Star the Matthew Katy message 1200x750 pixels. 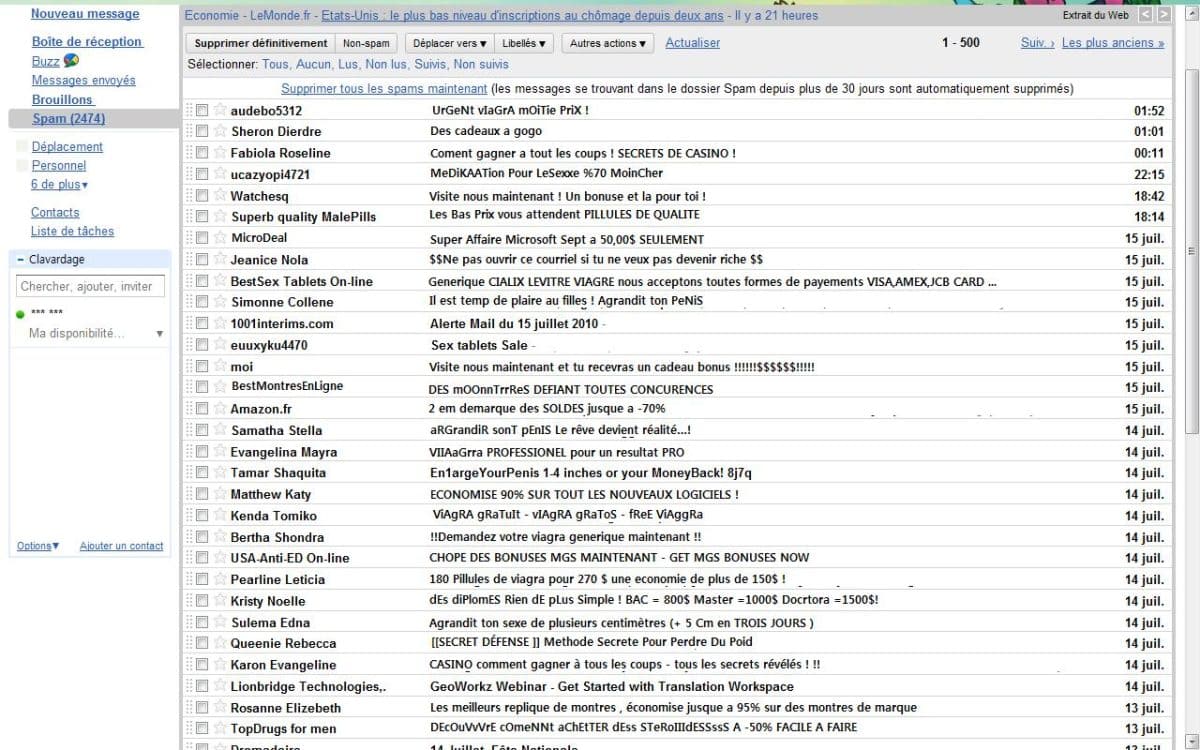click(220, 494)
